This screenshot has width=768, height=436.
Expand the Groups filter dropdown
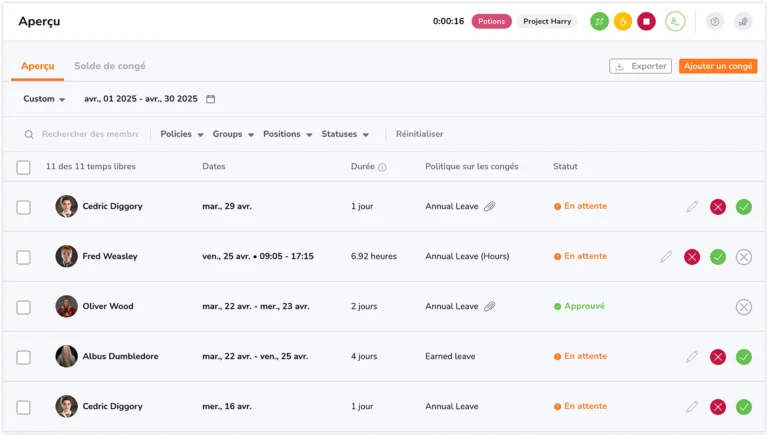233,134
